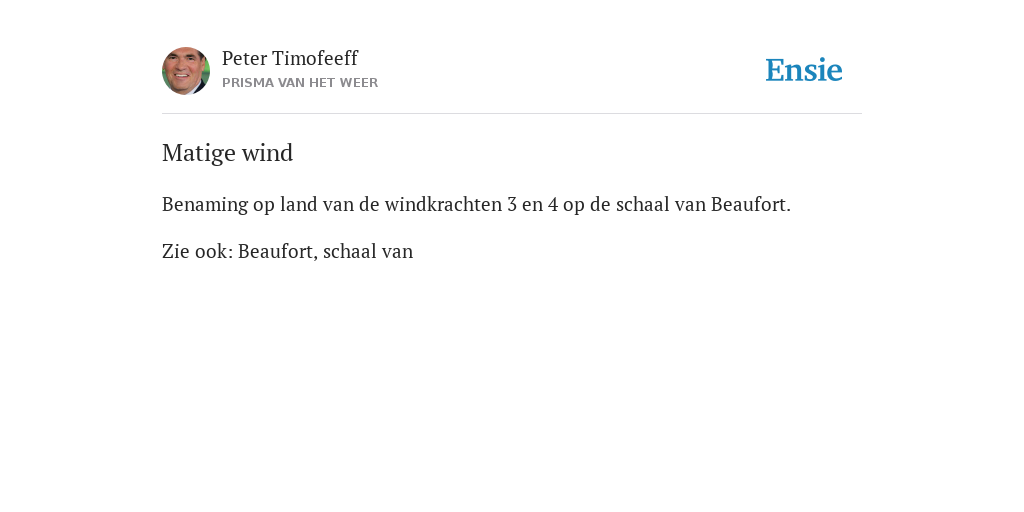Click the blue Ensie logo

[804, 70]
